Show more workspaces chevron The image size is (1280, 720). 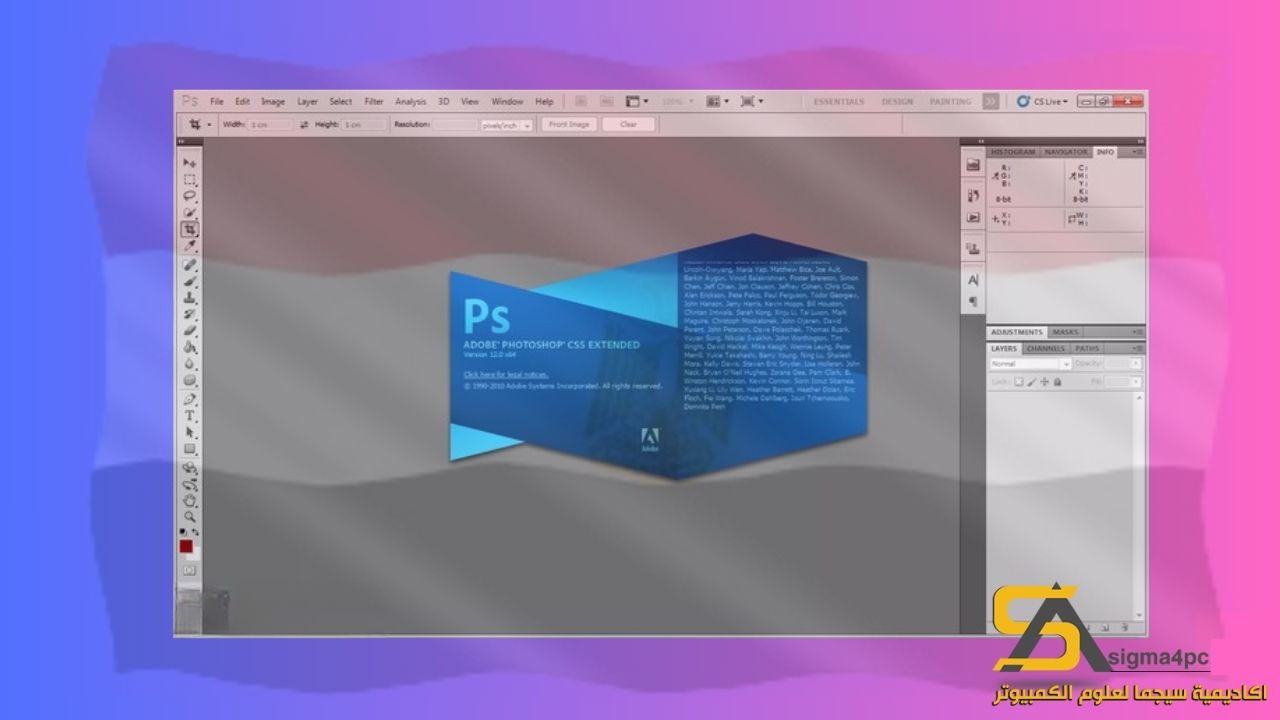click(991, 101)
